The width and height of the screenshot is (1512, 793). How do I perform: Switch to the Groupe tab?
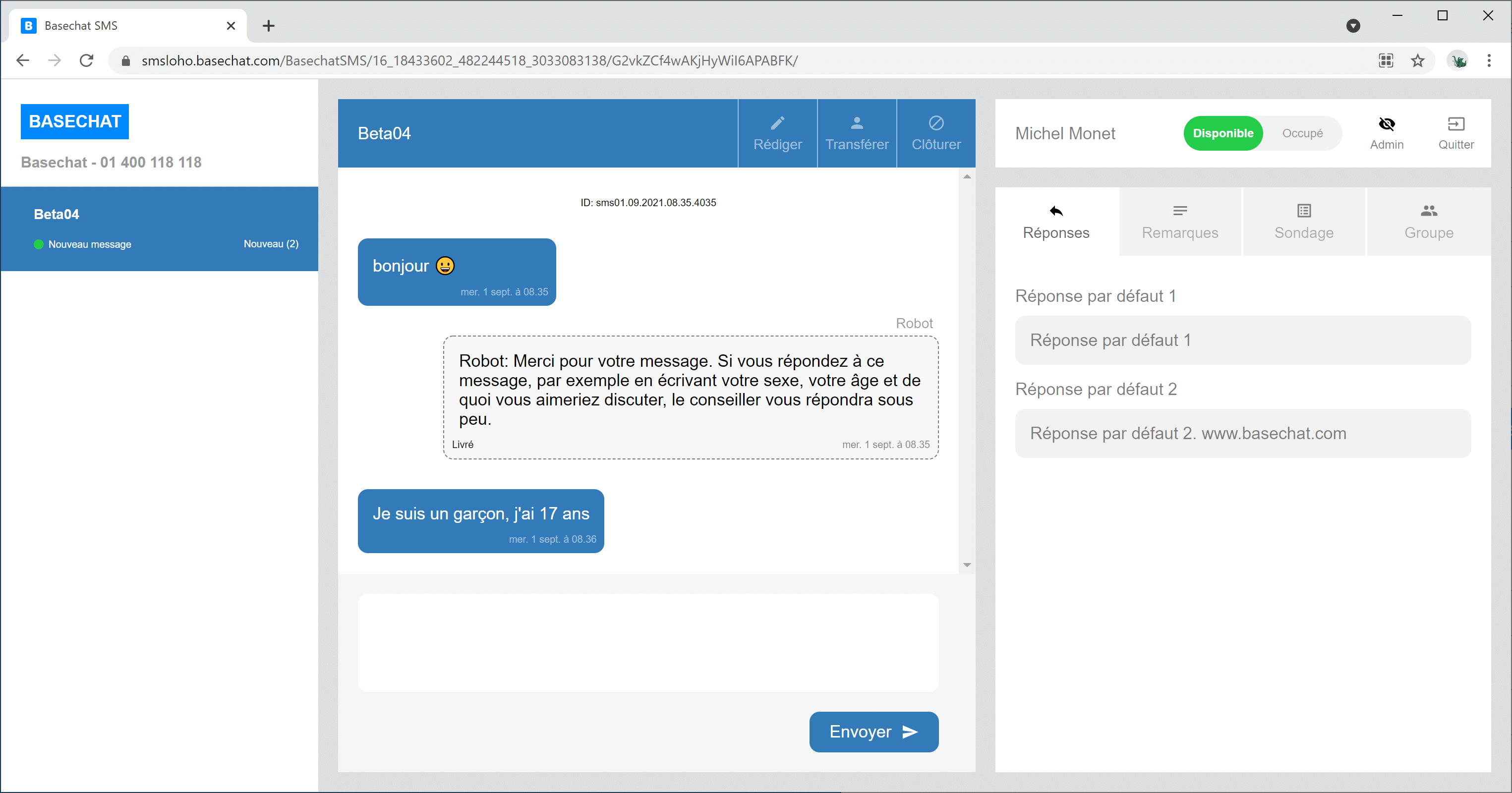[x=1428, y=222]
